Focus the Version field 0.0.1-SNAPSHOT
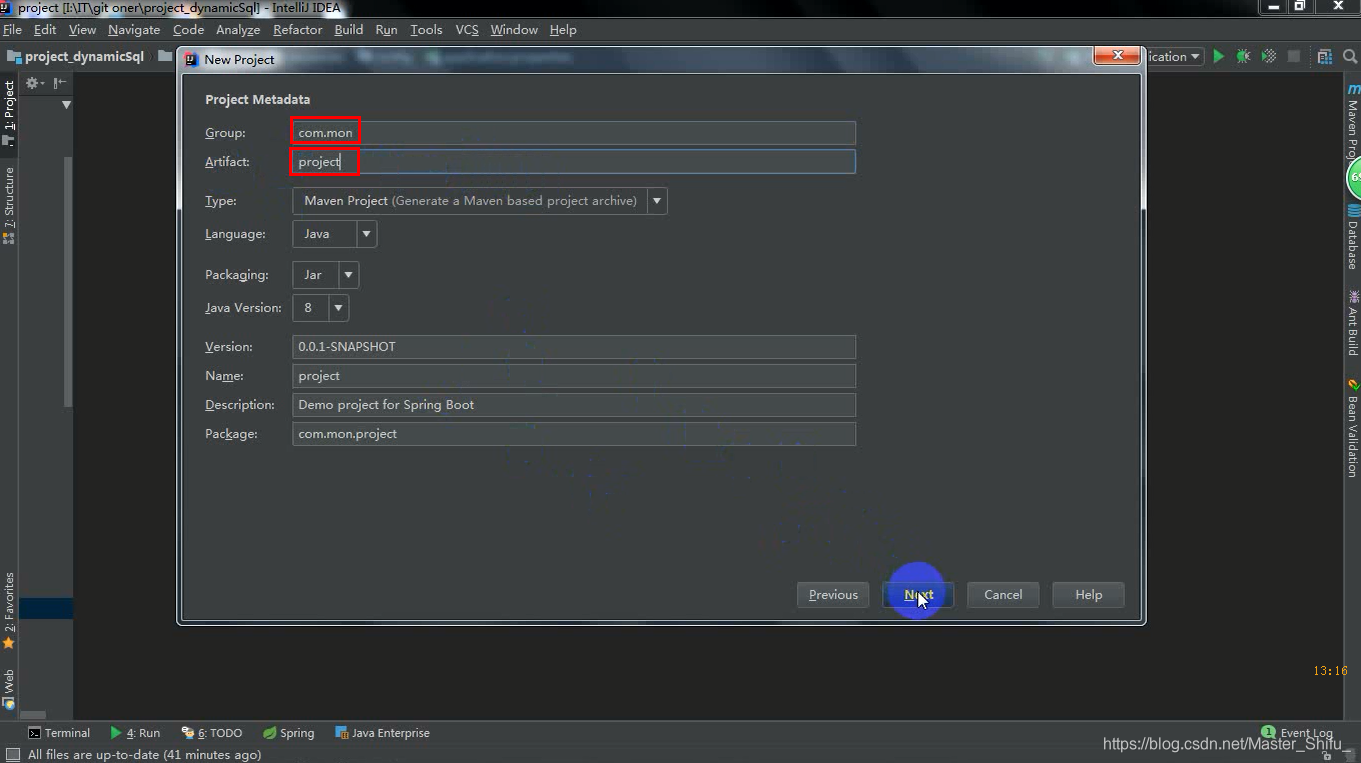The height and width of the screenshot is (763, 1361). (x=574, y=347)
